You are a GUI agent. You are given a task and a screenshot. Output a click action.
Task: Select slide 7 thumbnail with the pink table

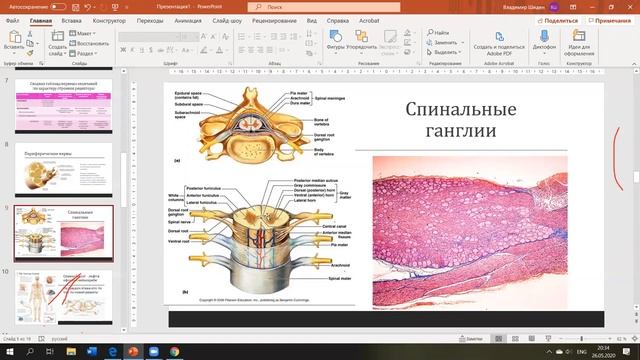coord(64,106)
